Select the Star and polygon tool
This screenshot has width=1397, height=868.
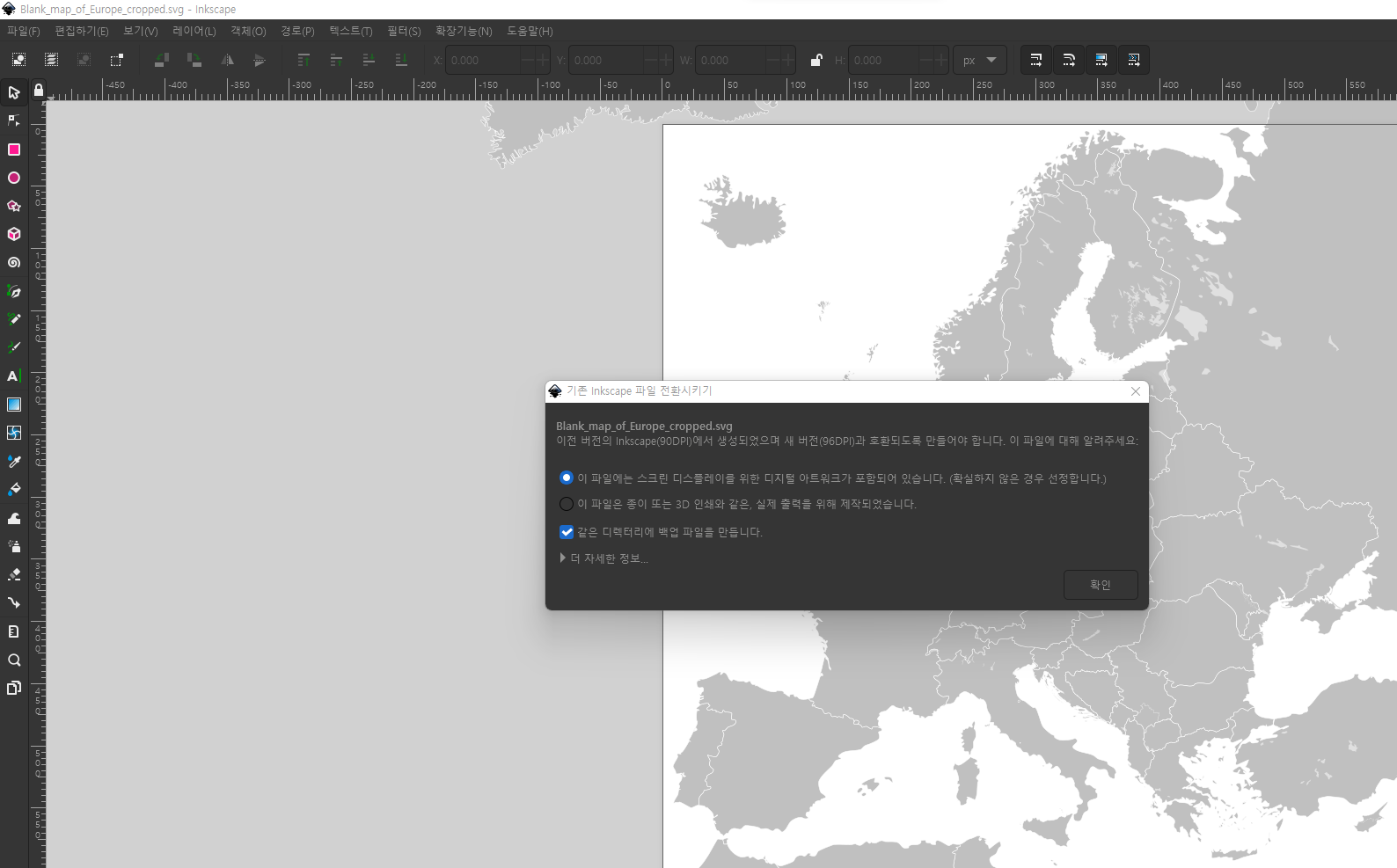click(14, 206)
